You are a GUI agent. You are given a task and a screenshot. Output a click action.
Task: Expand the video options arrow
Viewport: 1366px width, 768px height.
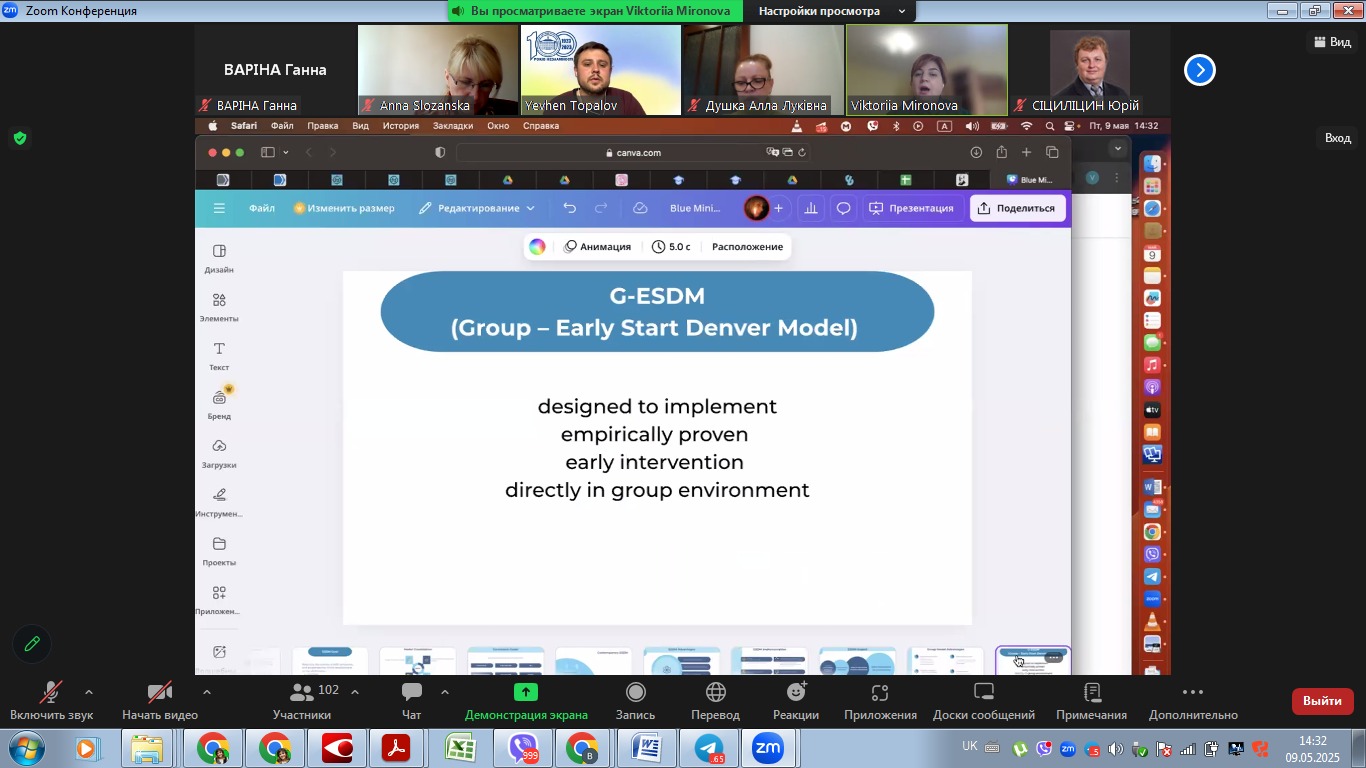(x=207, y=692)
